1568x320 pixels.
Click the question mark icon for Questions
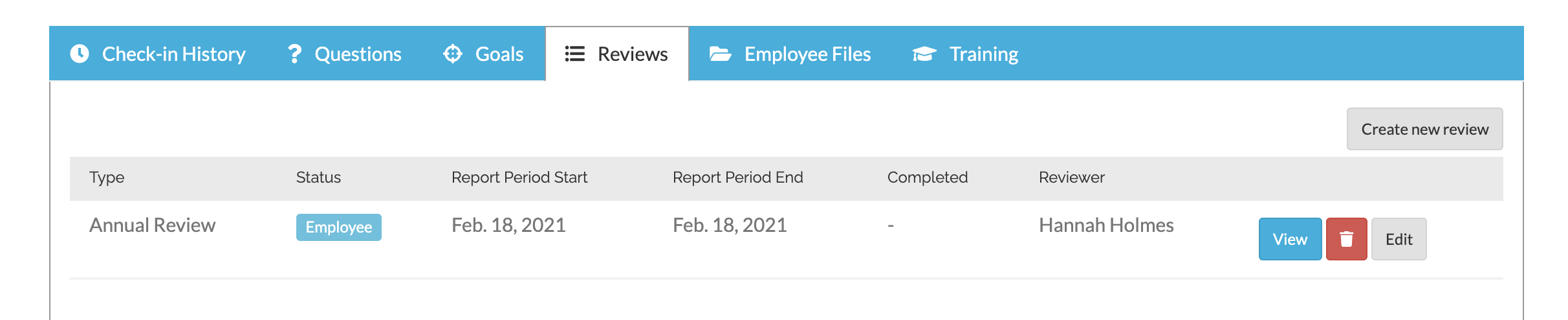[x=294, y=54]
